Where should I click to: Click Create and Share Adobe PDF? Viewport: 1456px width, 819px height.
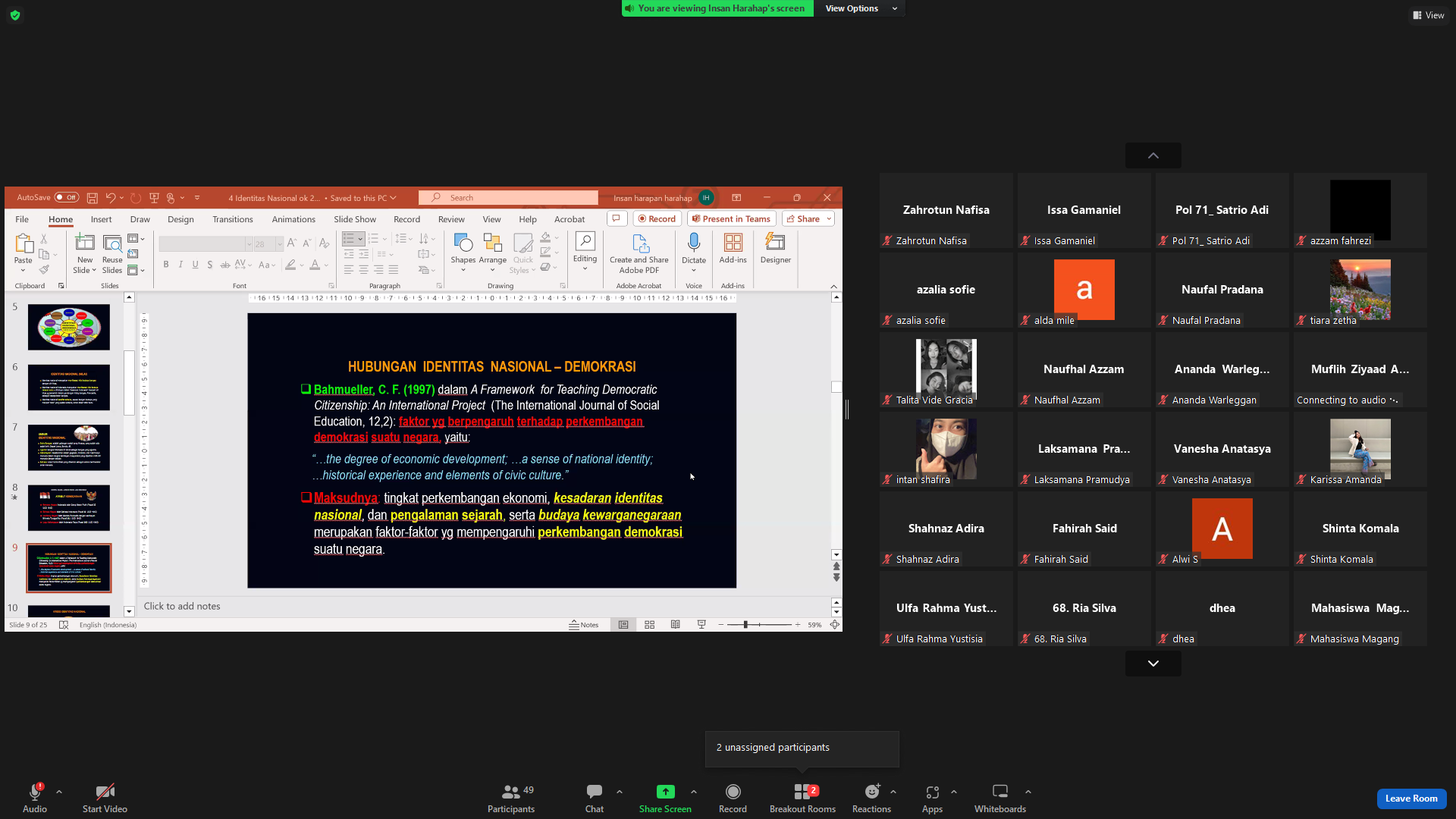pos(639,253)
